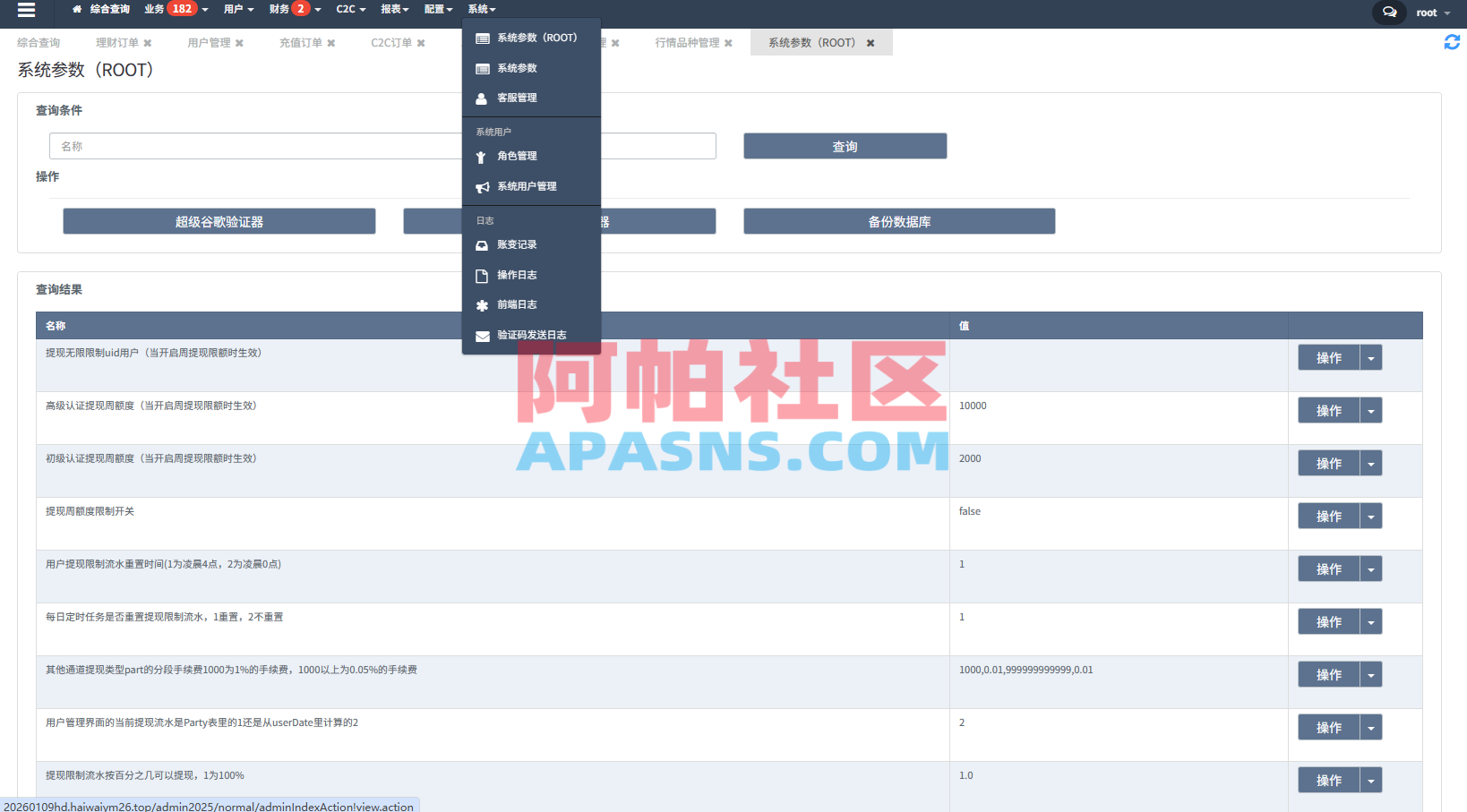Switch to the 用户管理 tab
The image size is (1467, 812).
pos(209,43)
